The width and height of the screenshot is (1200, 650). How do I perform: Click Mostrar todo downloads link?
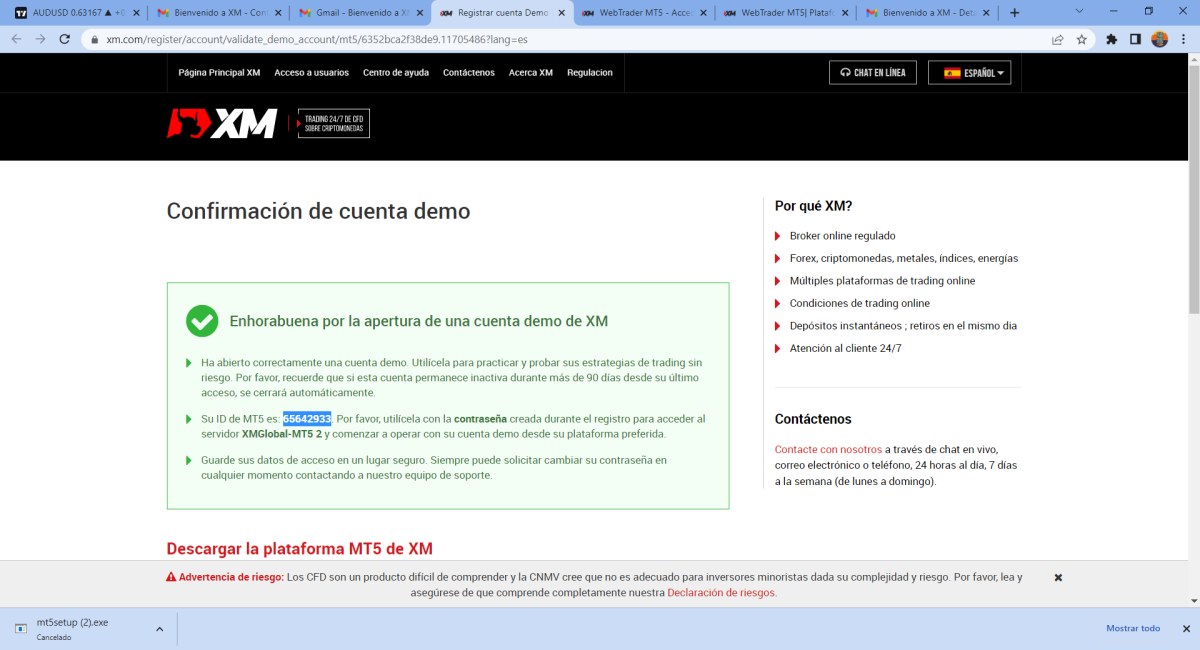pyautogui.click(x=1133, y=628)
